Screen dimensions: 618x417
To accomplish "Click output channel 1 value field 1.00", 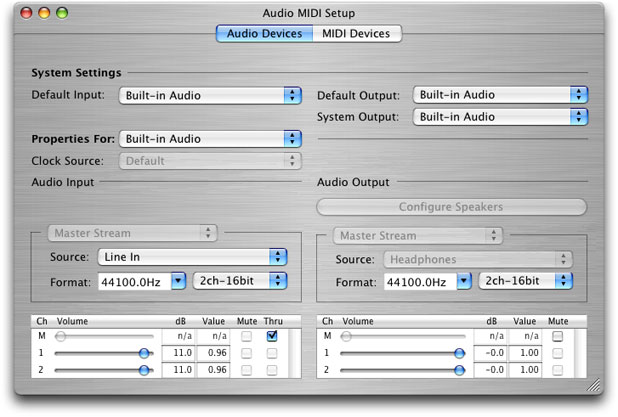I will (525, 353).
